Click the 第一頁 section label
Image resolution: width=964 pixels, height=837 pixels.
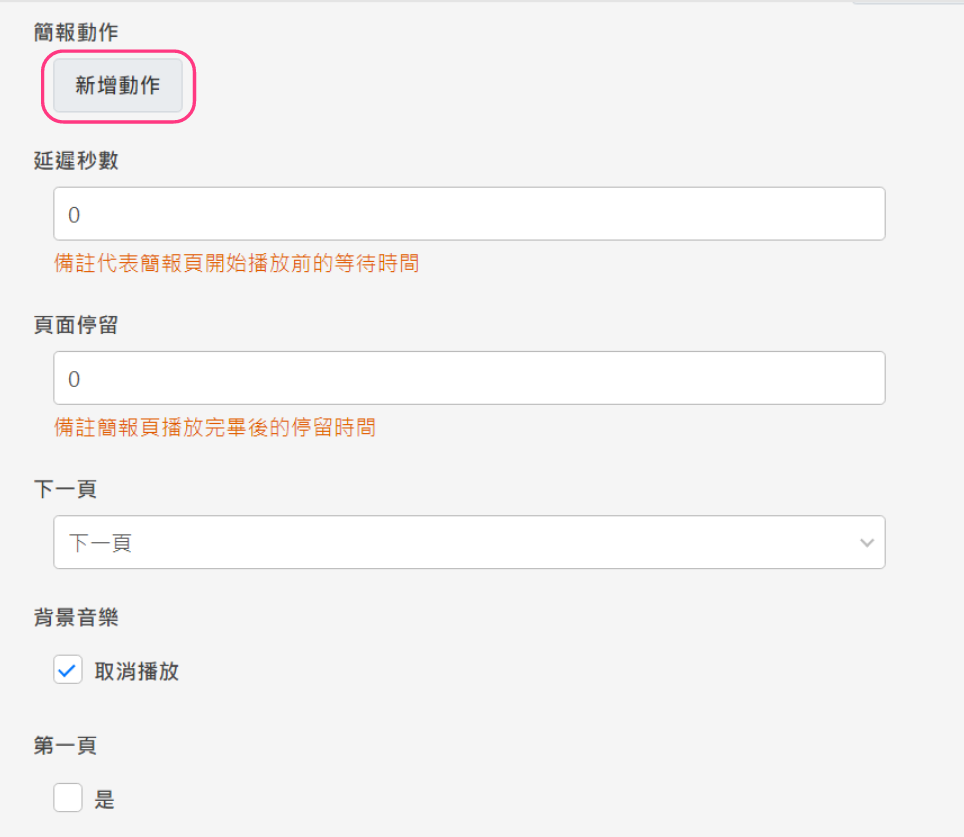65,745
